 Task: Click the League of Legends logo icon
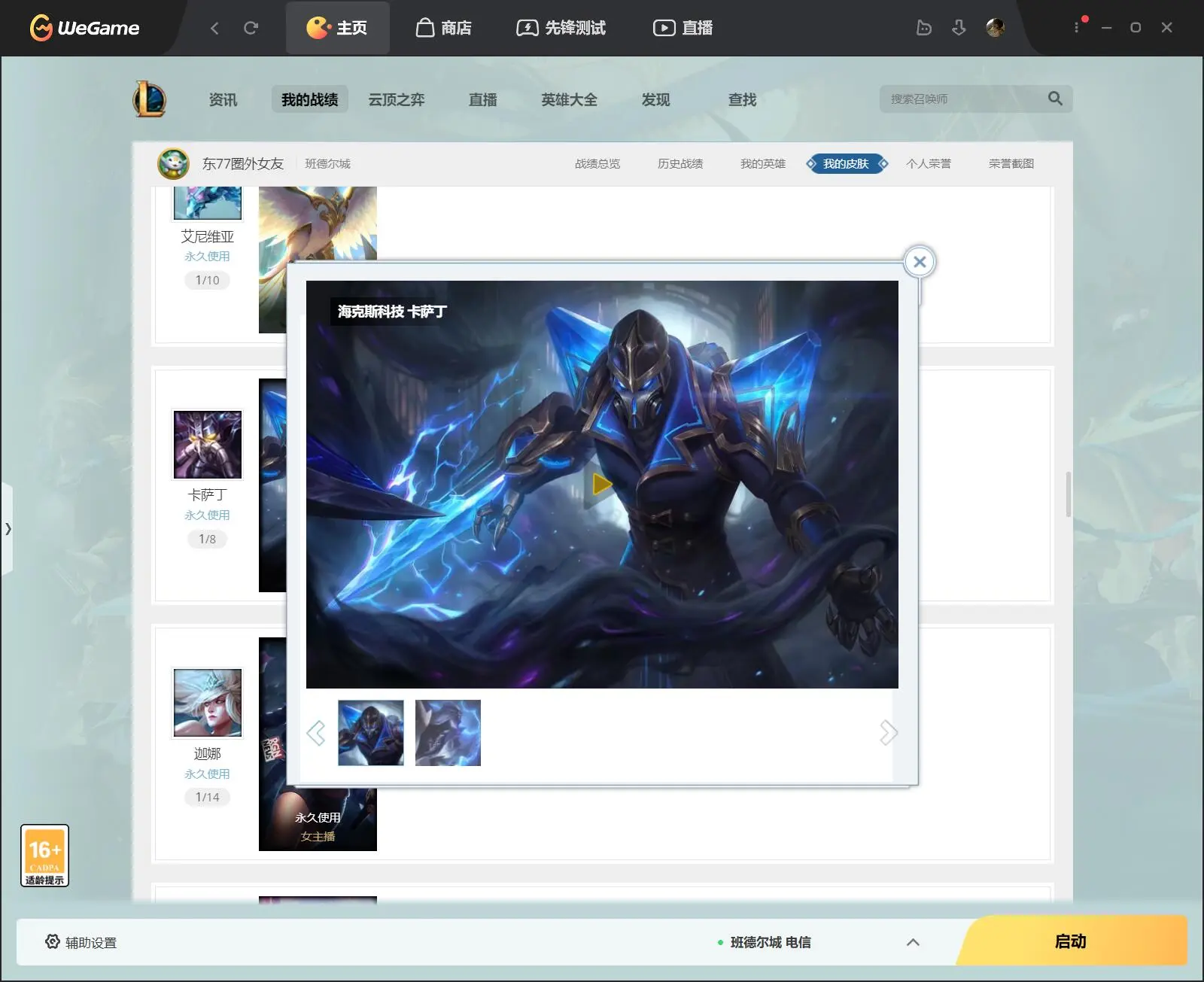tap(150, 99)
